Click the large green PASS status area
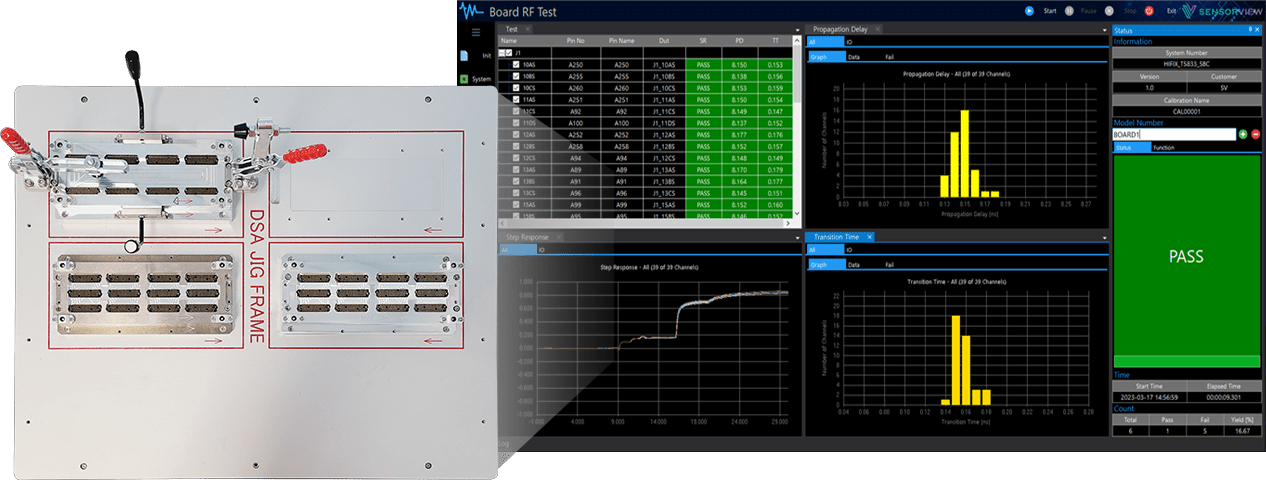Viewport: 1266px width, 480px height. click(1187, 256)
